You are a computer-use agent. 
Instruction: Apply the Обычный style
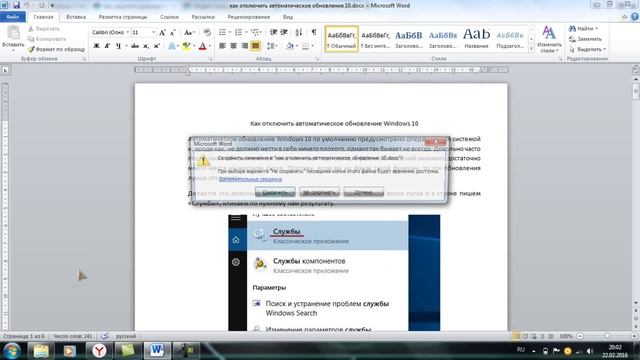click(342, 38)
